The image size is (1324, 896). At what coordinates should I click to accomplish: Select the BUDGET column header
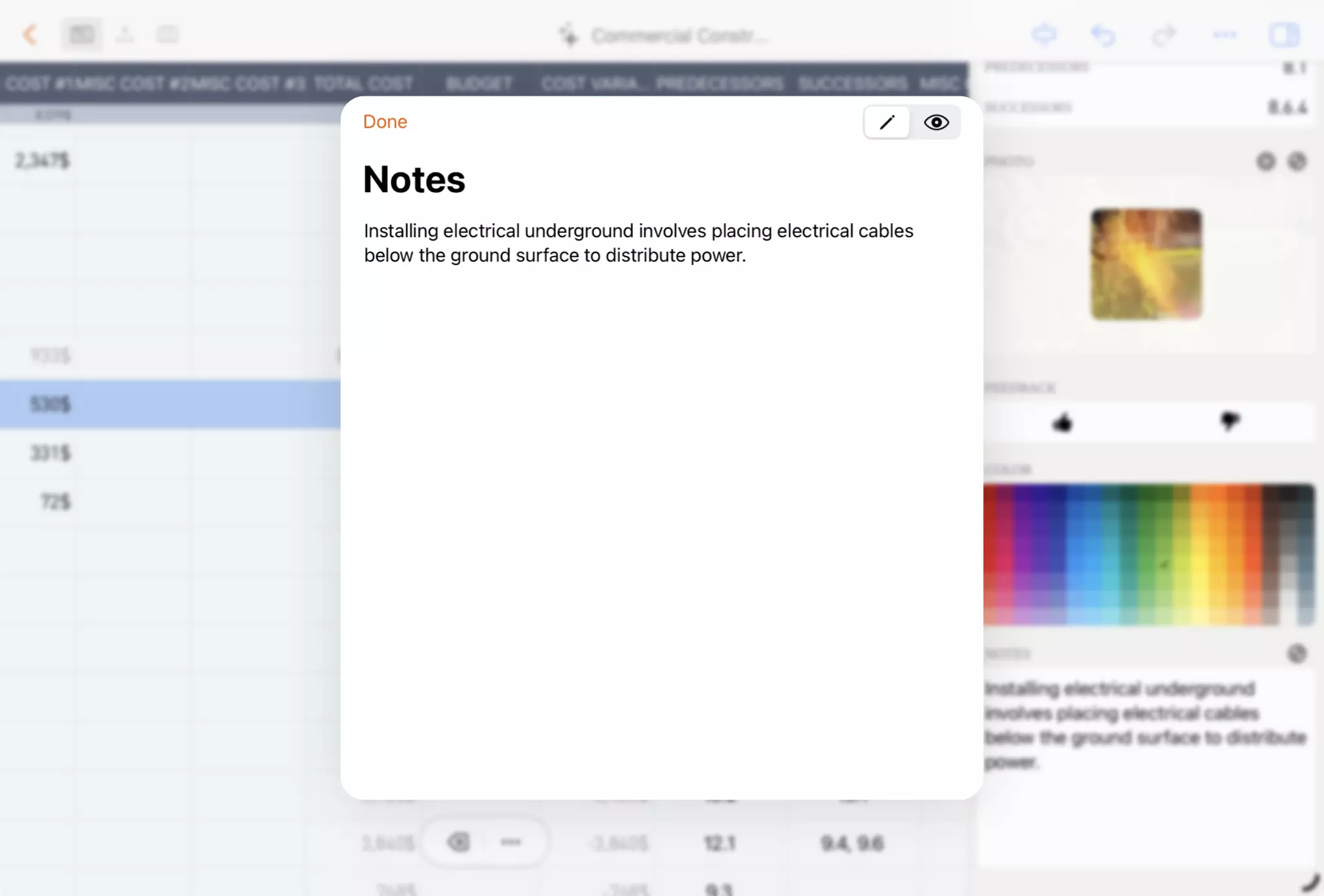[x=479, y=83]
